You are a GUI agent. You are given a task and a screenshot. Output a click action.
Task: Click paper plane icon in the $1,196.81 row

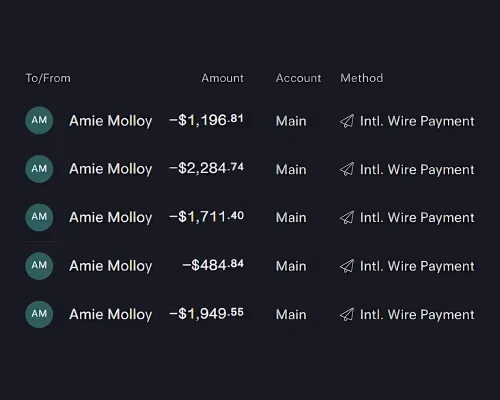click(347, 121)
